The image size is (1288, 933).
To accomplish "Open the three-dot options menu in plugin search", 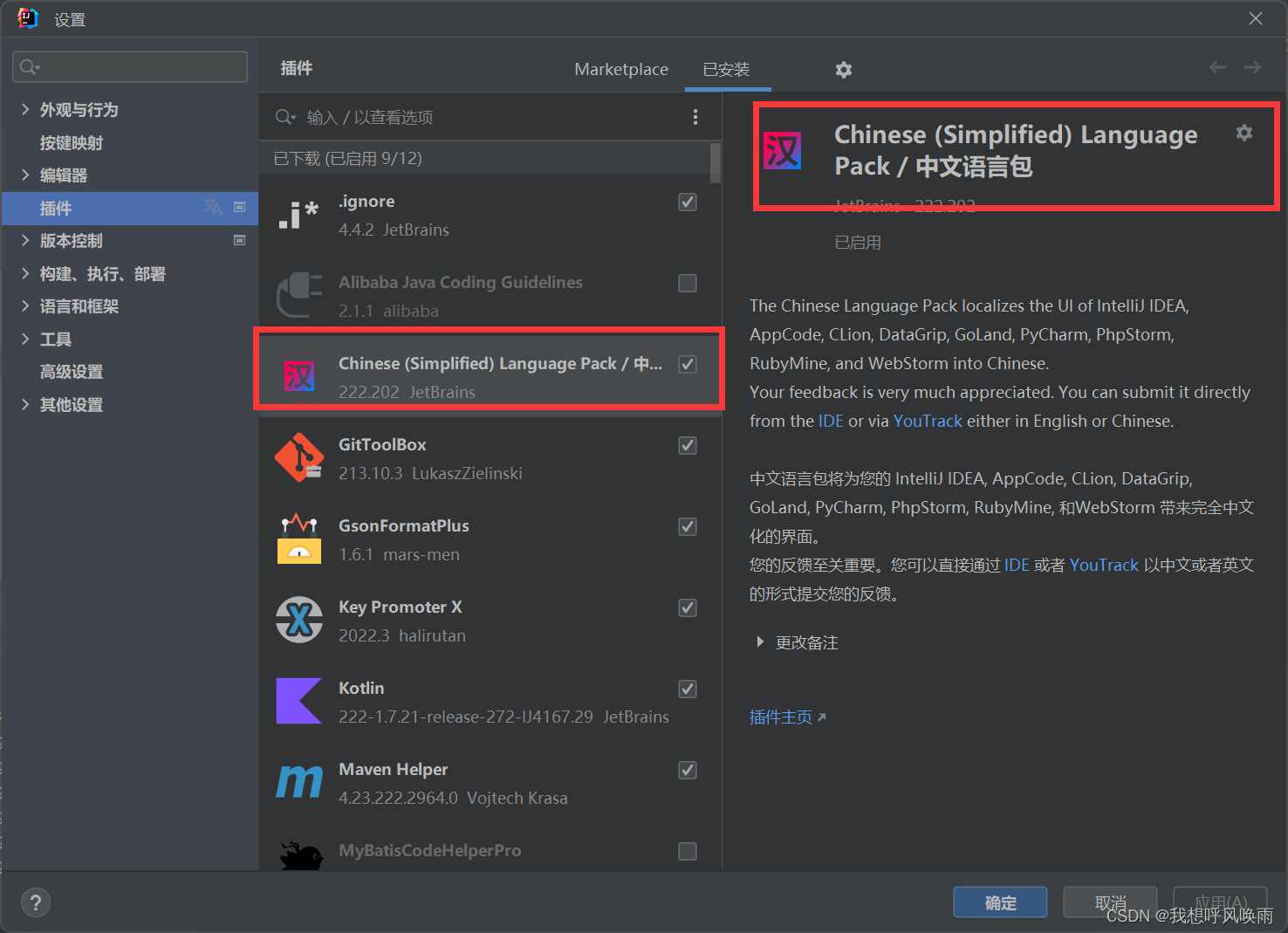I will [695, 117].
